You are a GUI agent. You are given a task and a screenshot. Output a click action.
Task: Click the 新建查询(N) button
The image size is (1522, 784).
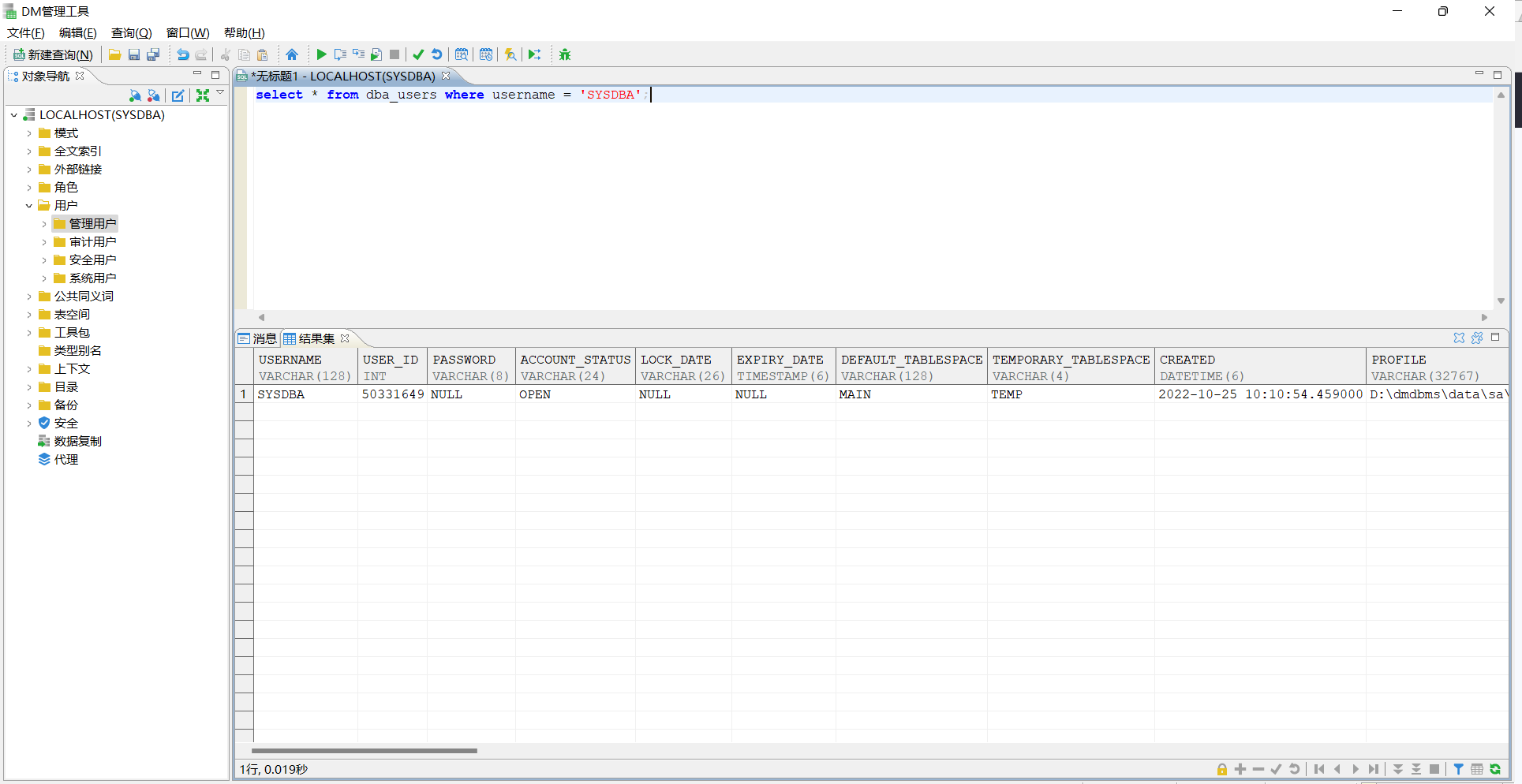click(x=53, y=54)
